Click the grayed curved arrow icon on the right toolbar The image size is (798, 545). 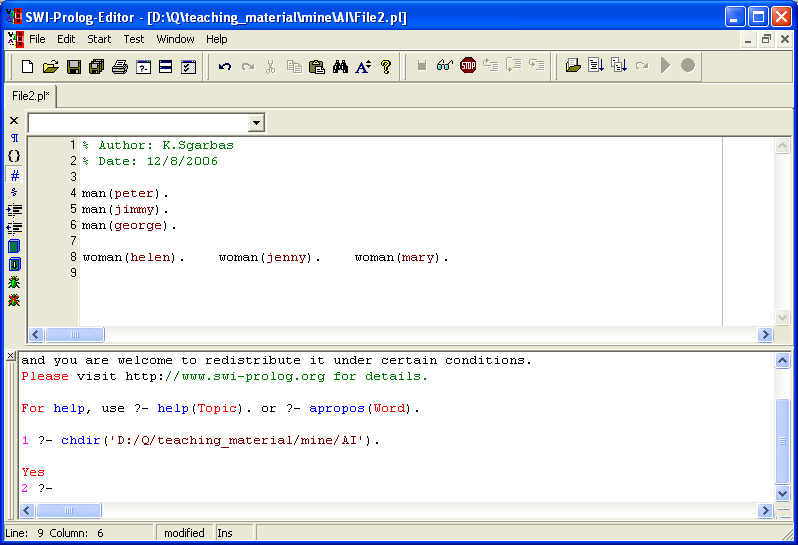point(642,65)
